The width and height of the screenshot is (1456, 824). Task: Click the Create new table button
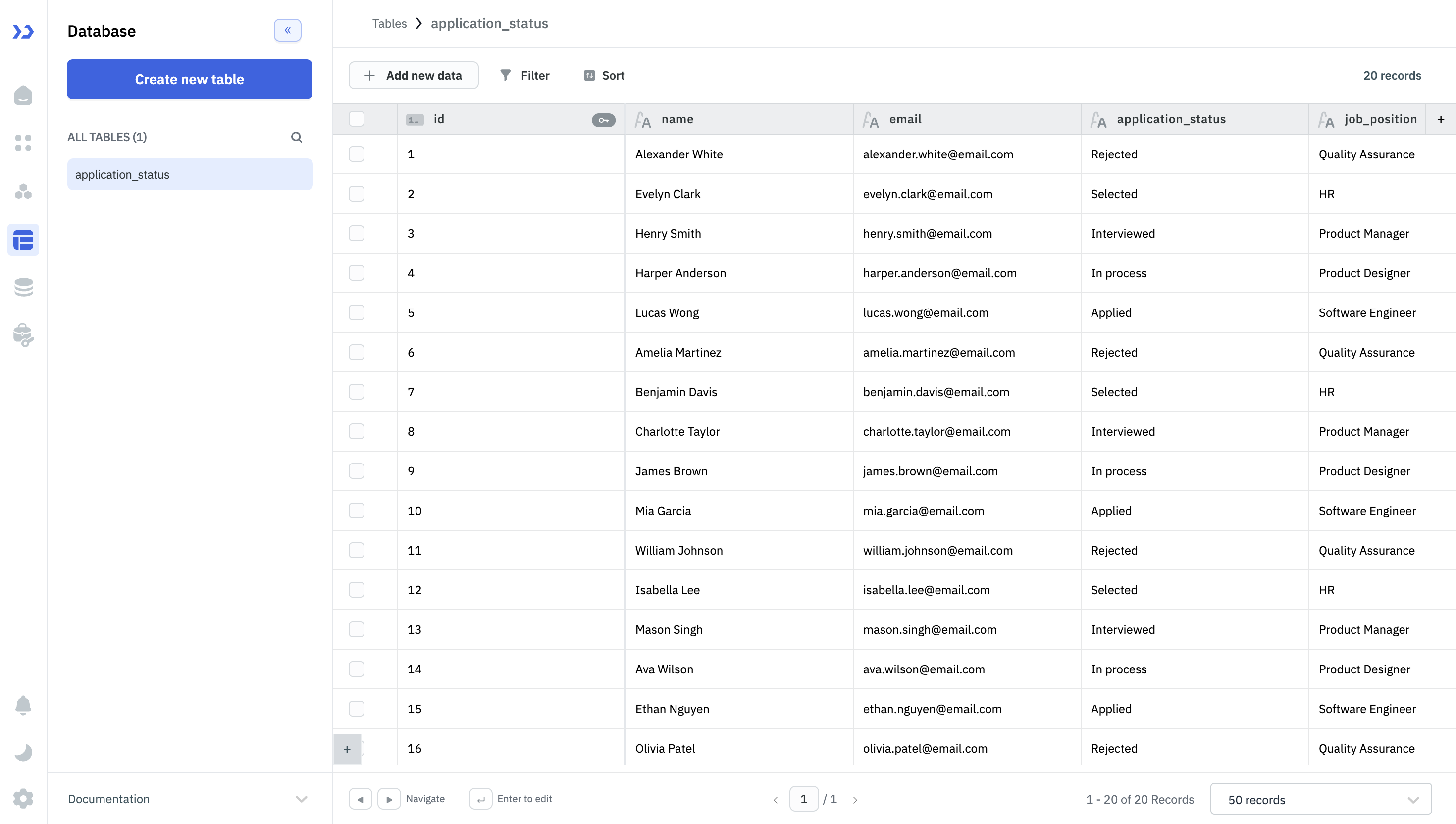(189, 79)
